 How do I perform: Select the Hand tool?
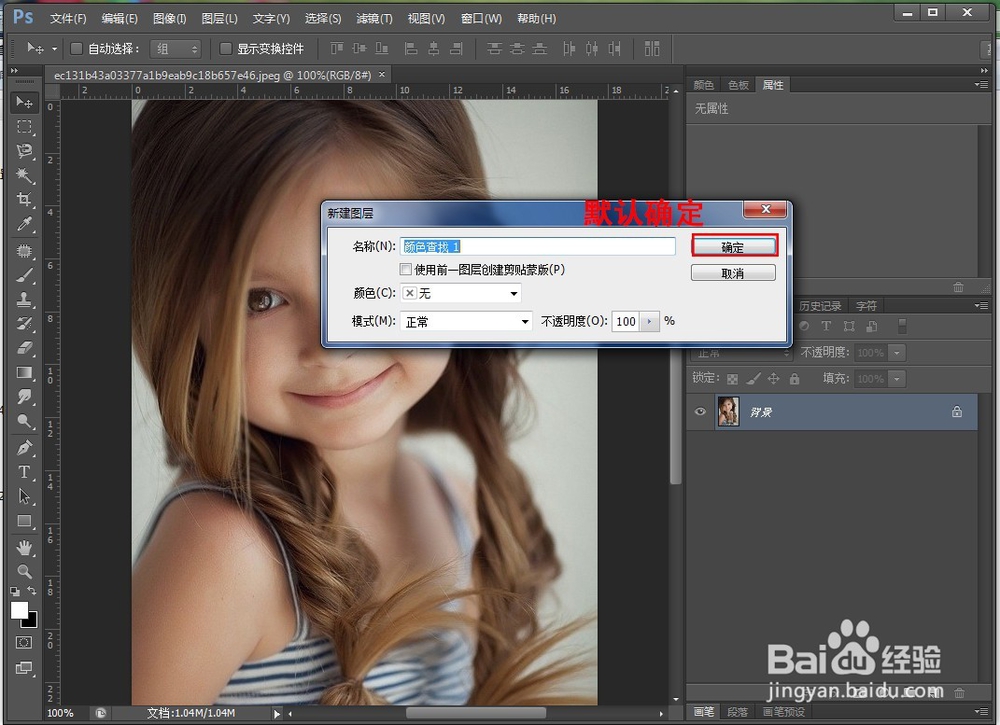click(24, 548)
